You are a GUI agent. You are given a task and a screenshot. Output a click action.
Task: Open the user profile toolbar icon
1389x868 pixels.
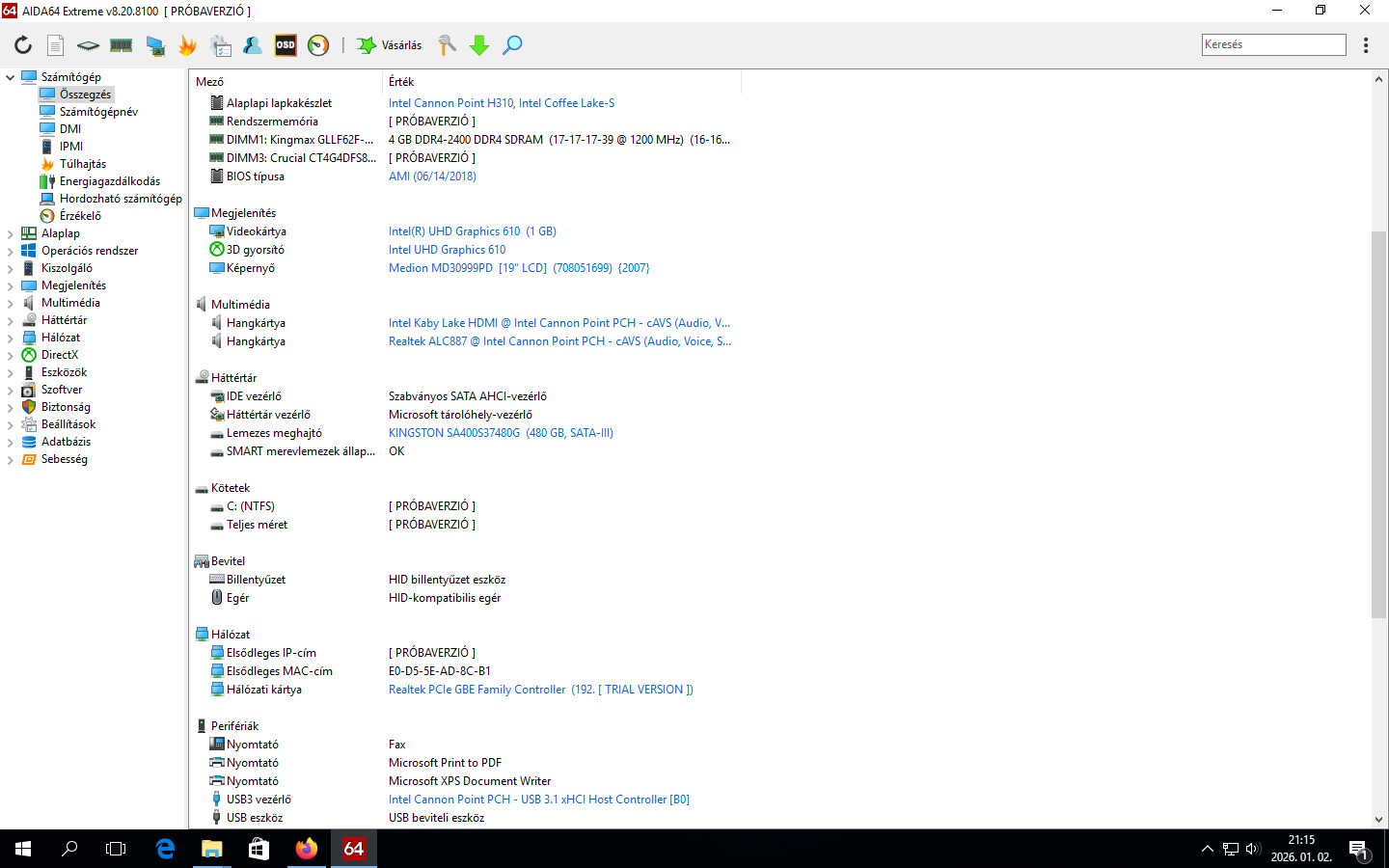pos(253,44)
